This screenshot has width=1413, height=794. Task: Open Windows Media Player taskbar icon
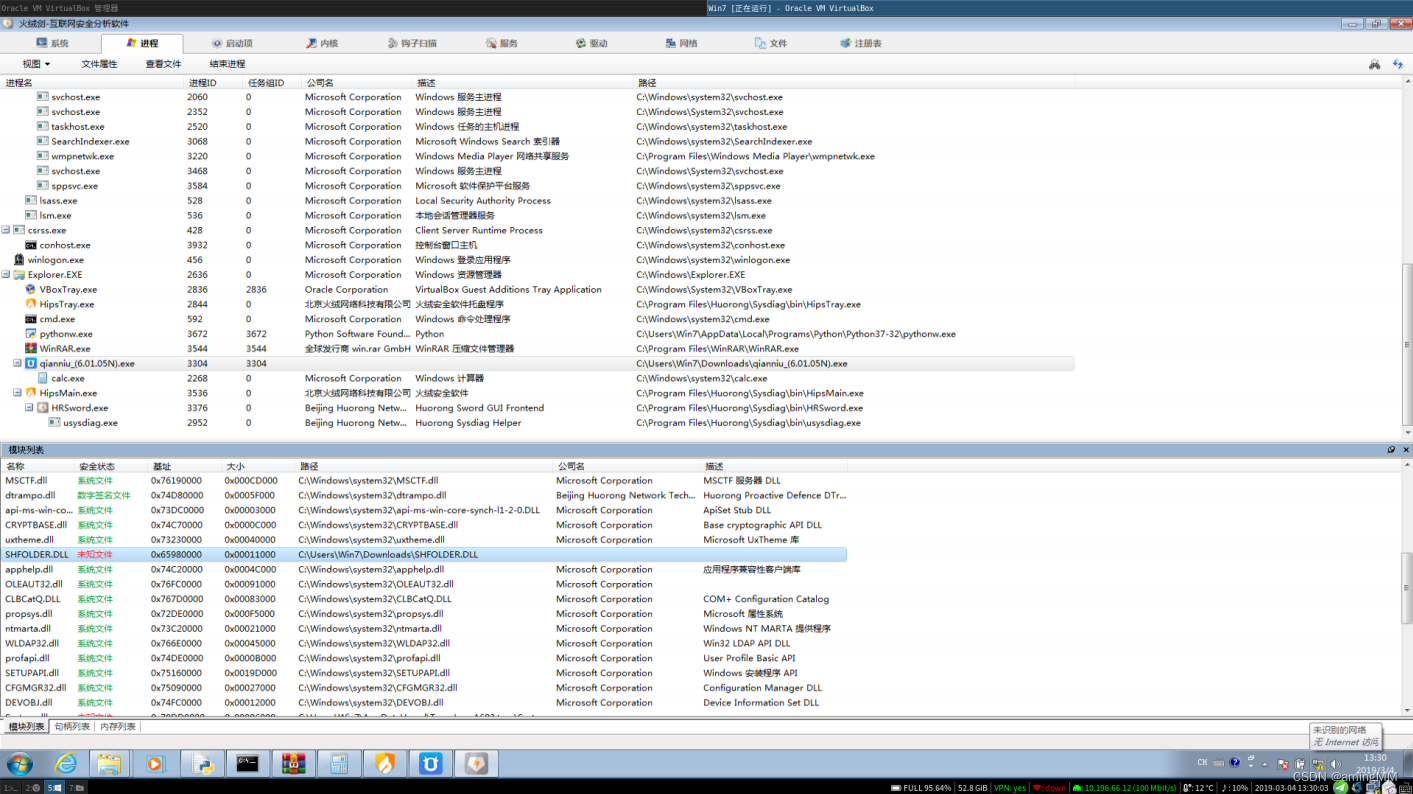pyautogui.click(x=154, y=764)
